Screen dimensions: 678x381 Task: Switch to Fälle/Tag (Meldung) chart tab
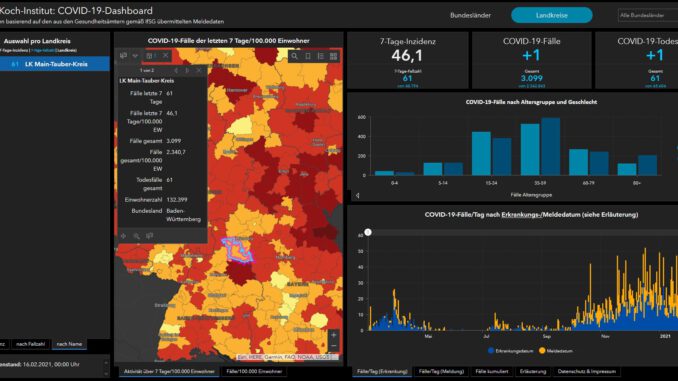click(x=441, y=371)
